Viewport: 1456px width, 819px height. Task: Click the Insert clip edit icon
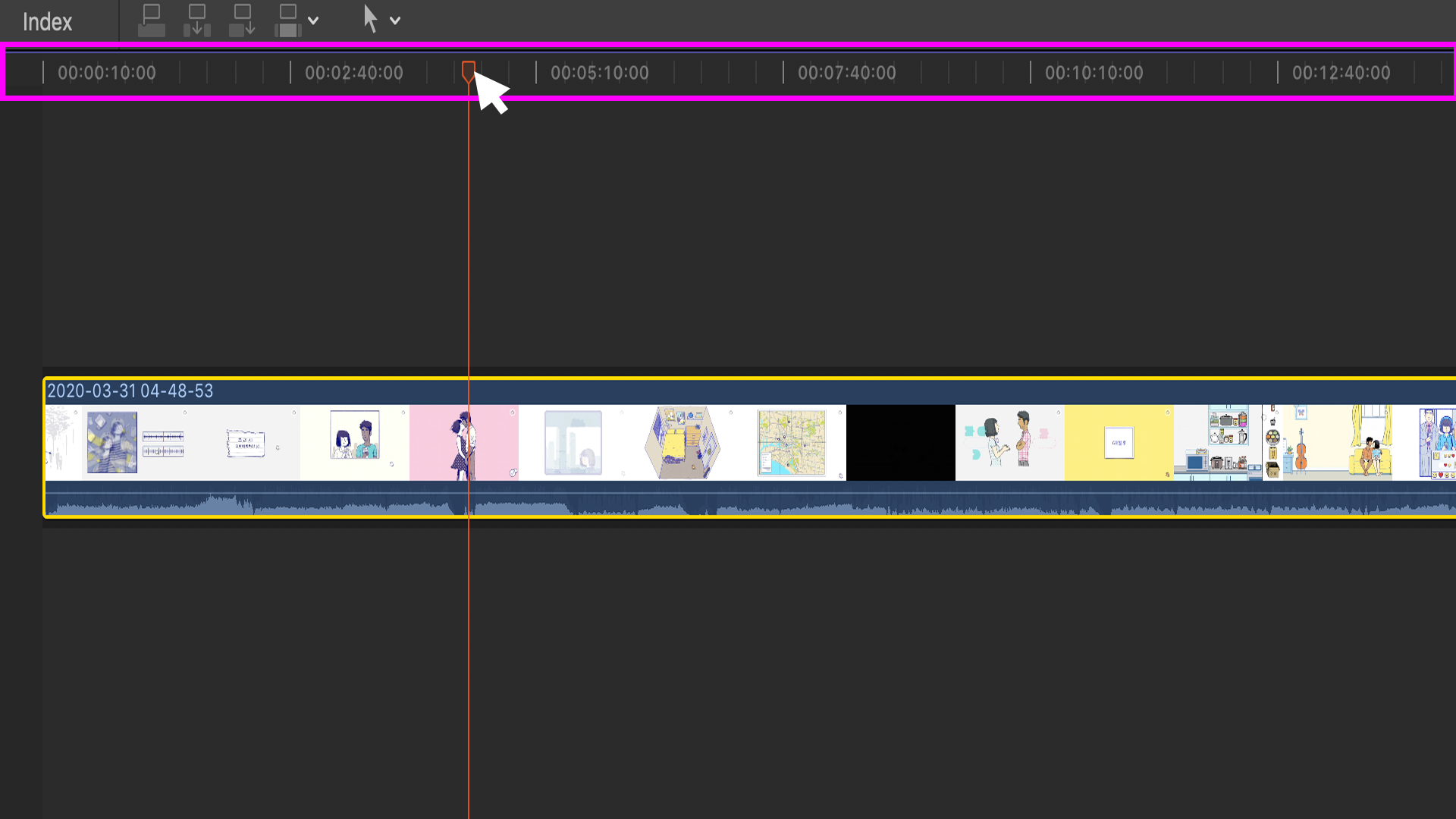coord(197,20)
